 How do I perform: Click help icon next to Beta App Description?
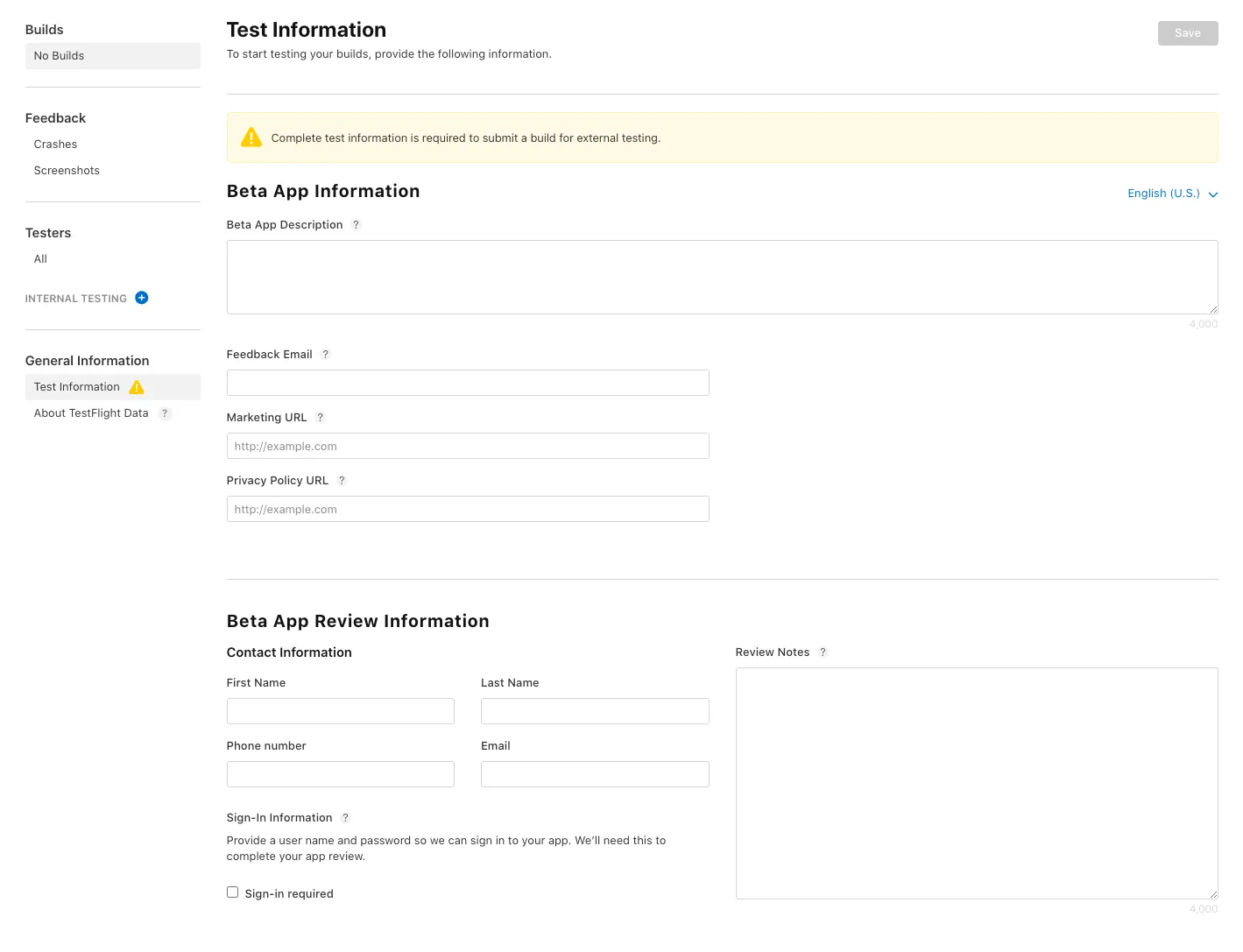click(x=357, y=225)
